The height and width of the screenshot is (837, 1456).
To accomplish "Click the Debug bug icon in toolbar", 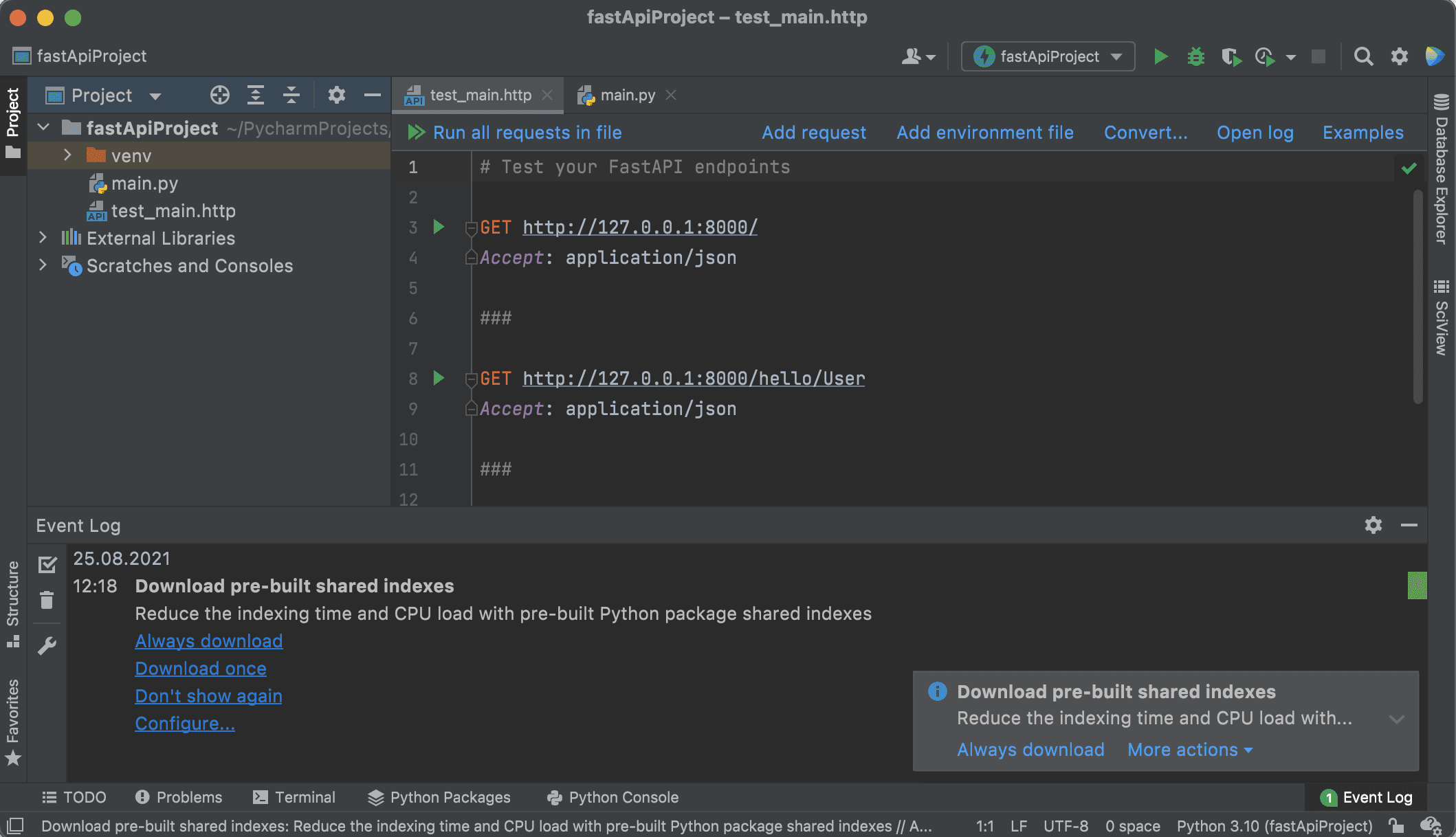I will [1195, 56].
